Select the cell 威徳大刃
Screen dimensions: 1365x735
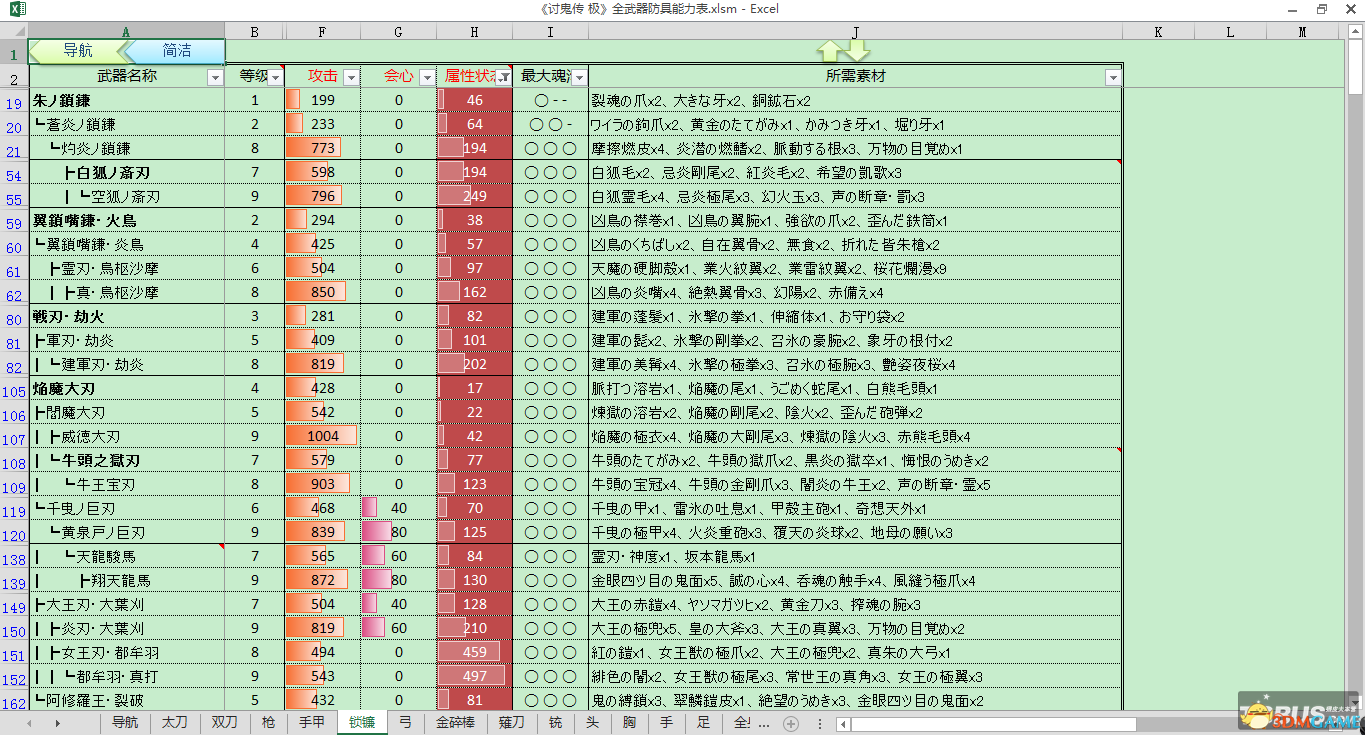(x=126, y=436)
